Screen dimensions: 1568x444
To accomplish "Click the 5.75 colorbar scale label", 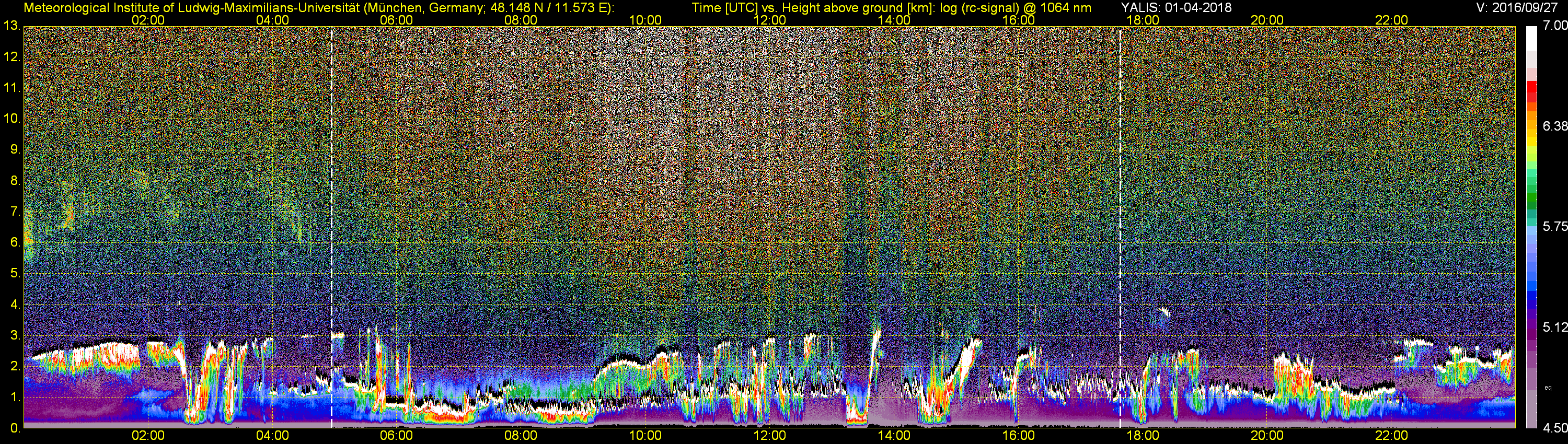I will (1554, 226).
